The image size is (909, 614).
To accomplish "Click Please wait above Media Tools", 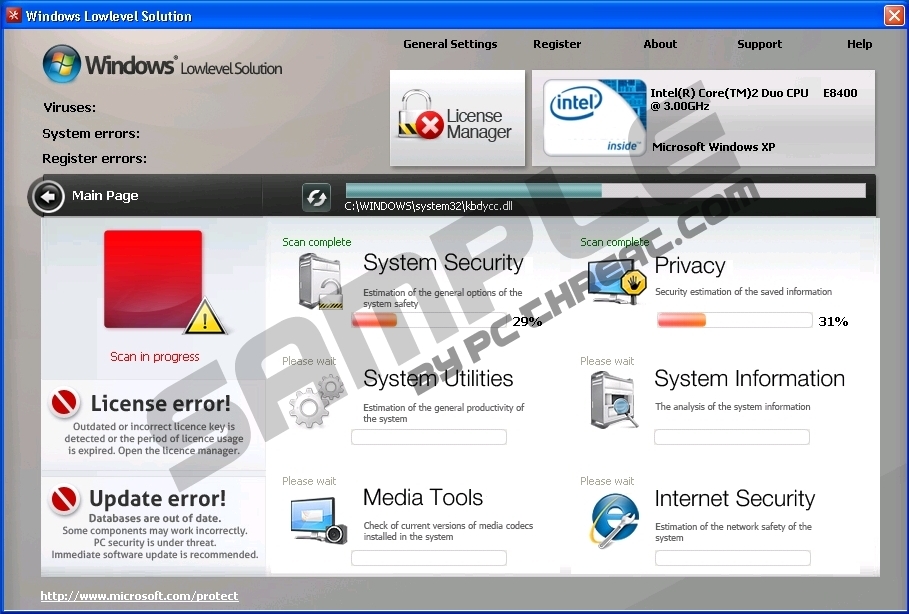I will [x=309, y=481].
